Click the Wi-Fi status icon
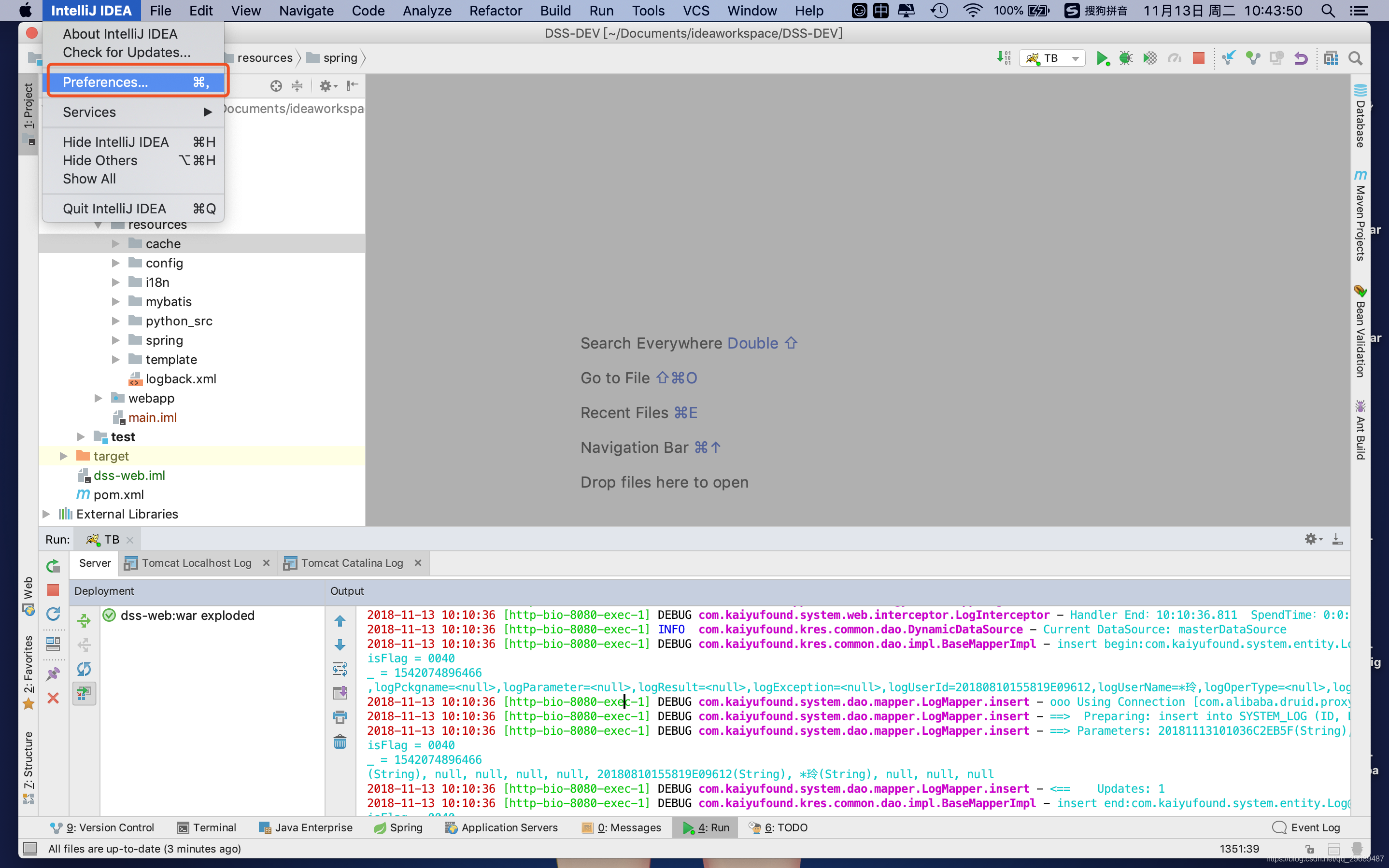Viewport: 1389px width, 868px height. tap(972, 10)
